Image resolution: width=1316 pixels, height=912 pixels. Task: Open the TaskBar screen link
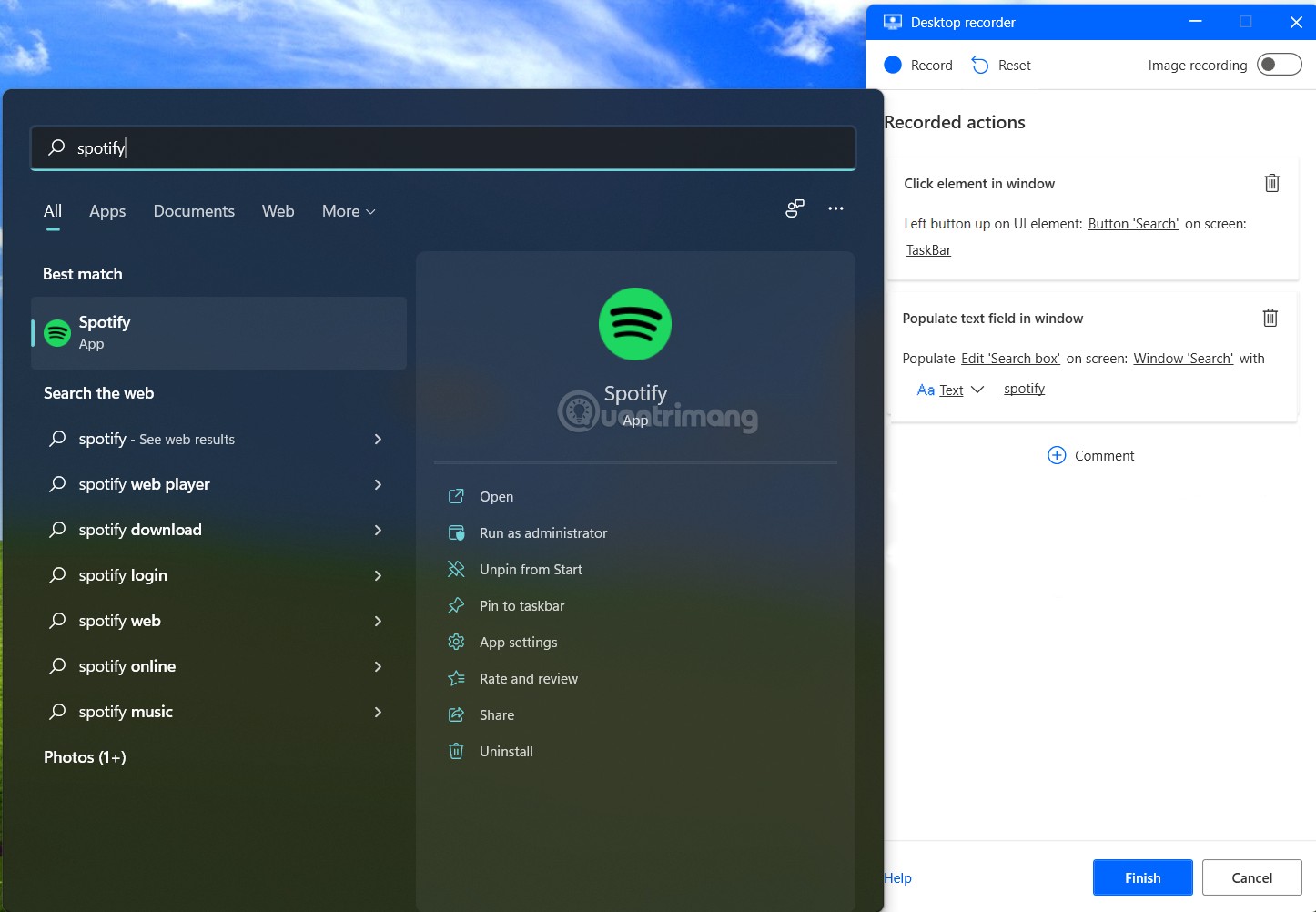point(928,250)
